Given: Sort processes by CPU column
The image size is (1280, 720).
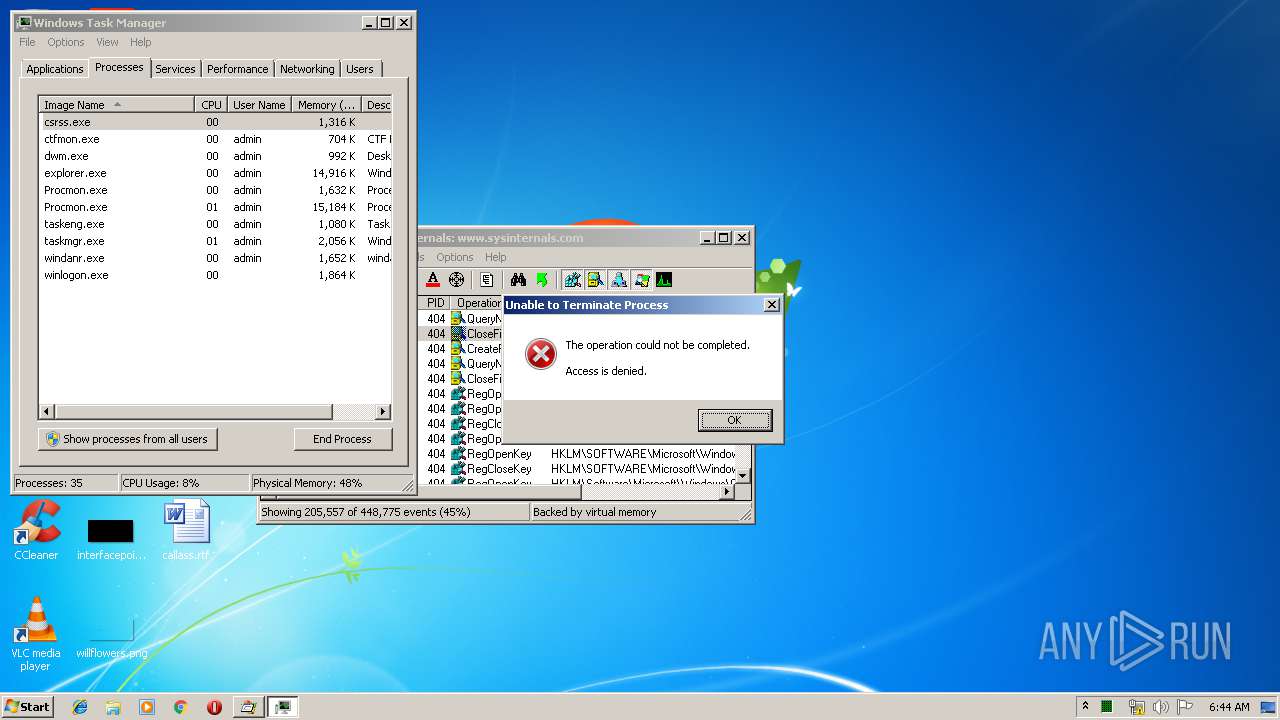Looking at the screenshot, I should point(211,105).
